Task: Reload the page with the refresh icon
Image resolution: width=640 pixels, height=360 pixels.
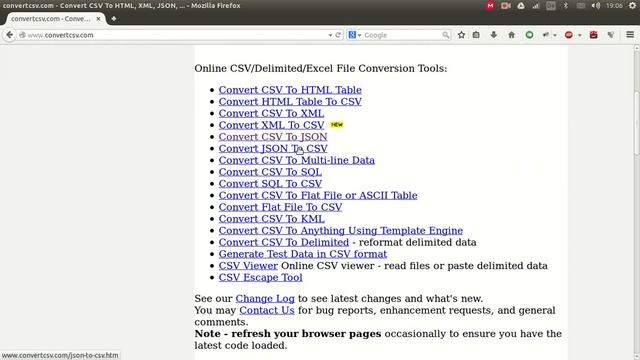Action: tap(338, 35)
